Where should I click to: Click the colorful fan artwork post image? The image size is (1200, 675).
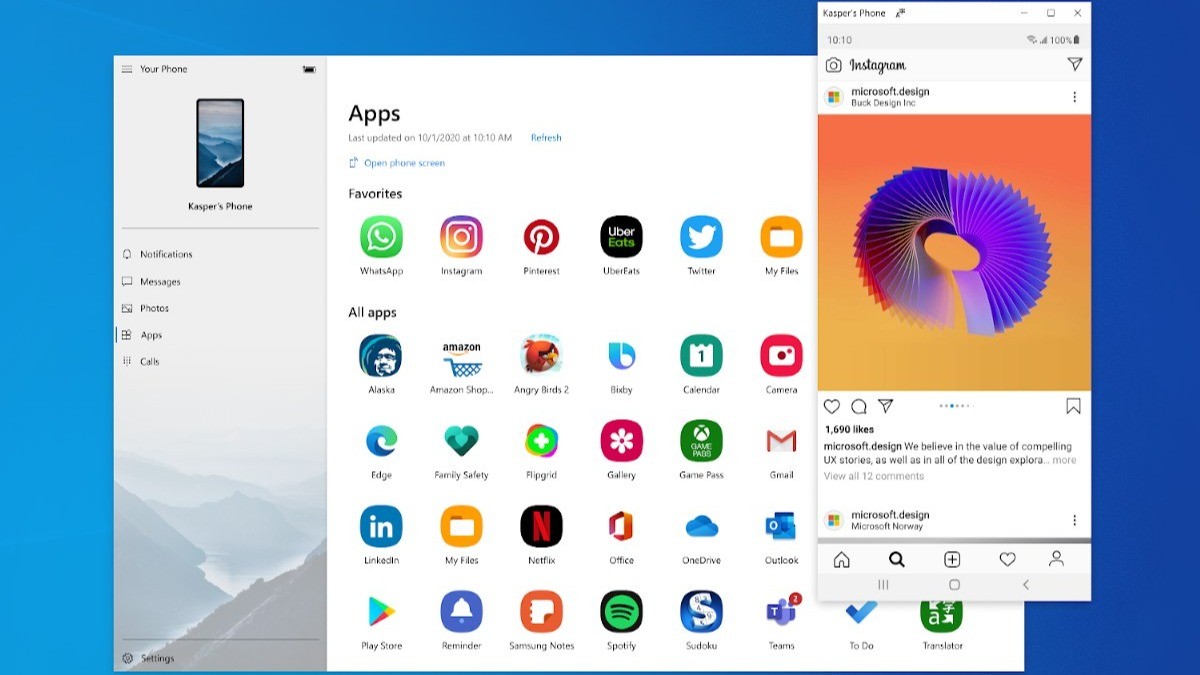954,252
